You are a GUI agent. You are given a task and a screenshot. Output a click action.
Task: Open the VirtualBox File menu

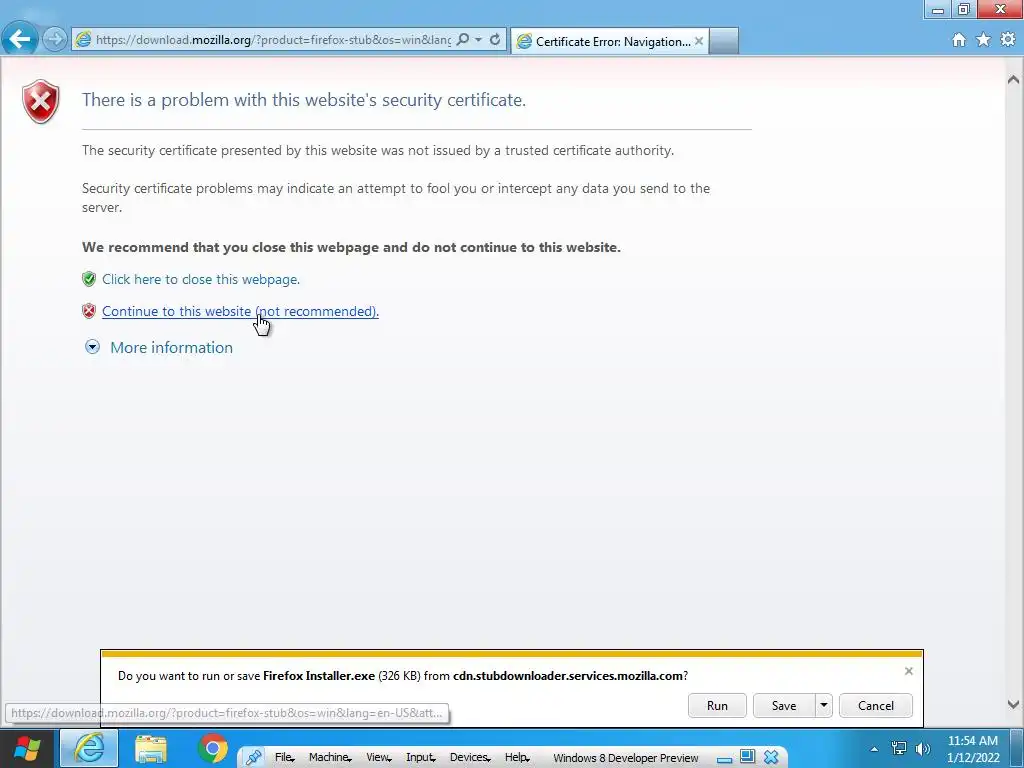click(x=284, y=758)
